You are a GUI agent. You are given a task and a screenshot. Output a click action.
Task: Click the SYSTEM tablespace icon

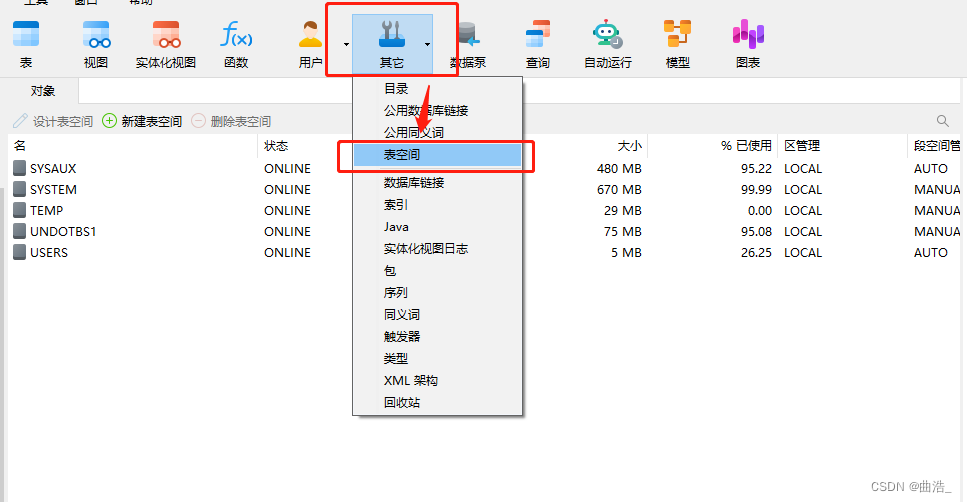click(x=20, y=189)
